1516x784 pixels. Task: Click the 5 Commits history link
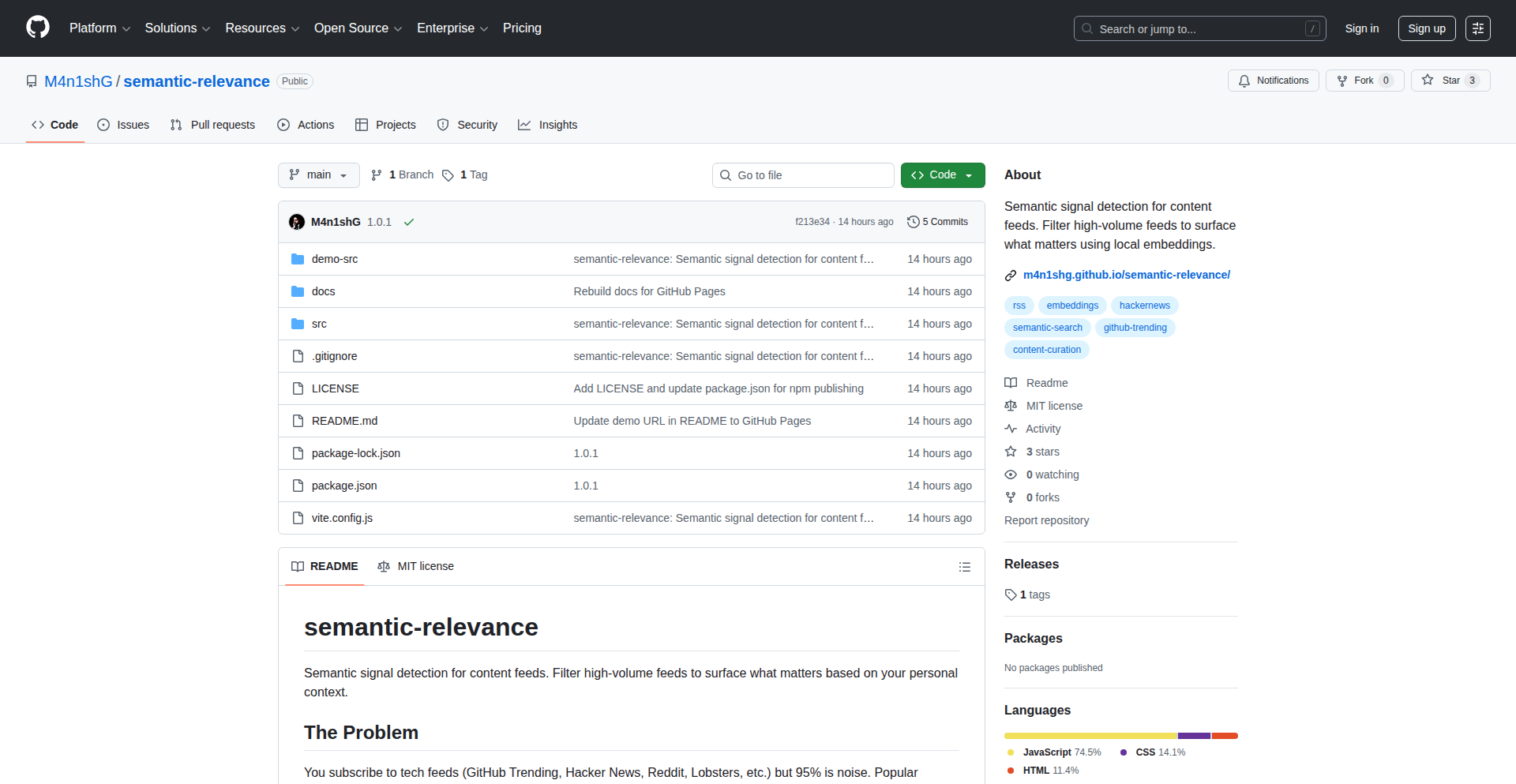pyautogui.click(x=937, y=222)
